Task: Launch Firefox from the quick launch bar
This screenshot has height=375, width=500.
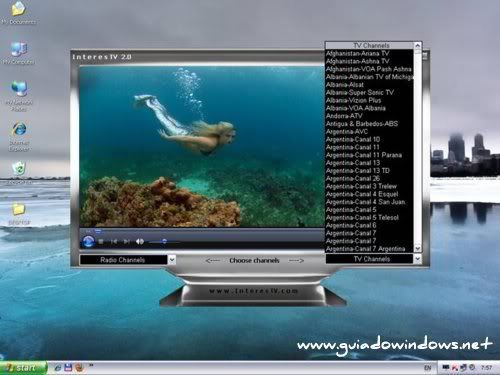Action: click(79, 367)
